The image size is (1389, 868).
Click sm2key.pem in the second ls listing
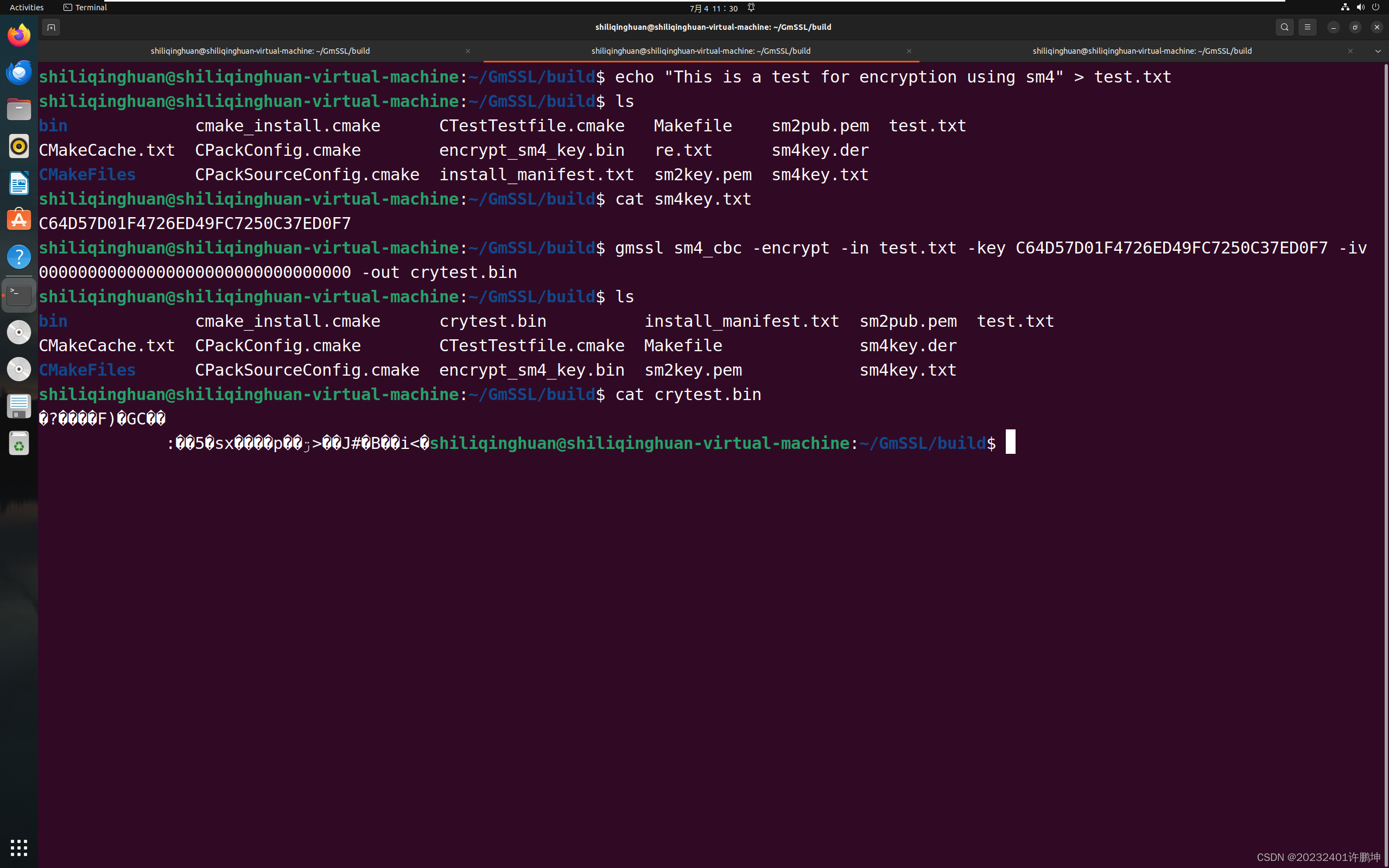[x=693, y=370]
